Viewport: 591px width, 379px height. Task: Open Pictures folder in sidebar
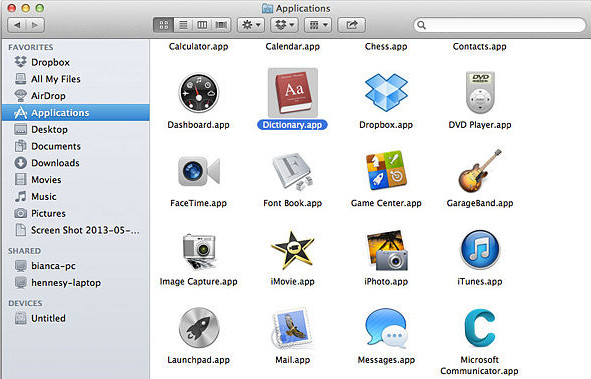coord(75,213)
